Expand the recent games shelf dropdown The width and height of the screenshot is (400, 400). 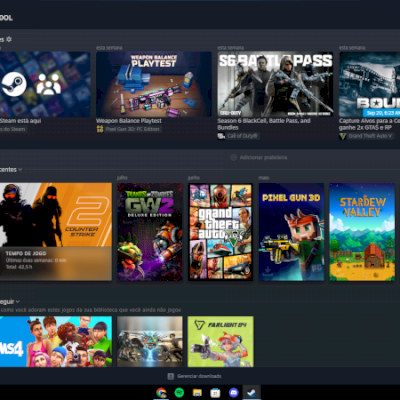pos(20,170)
